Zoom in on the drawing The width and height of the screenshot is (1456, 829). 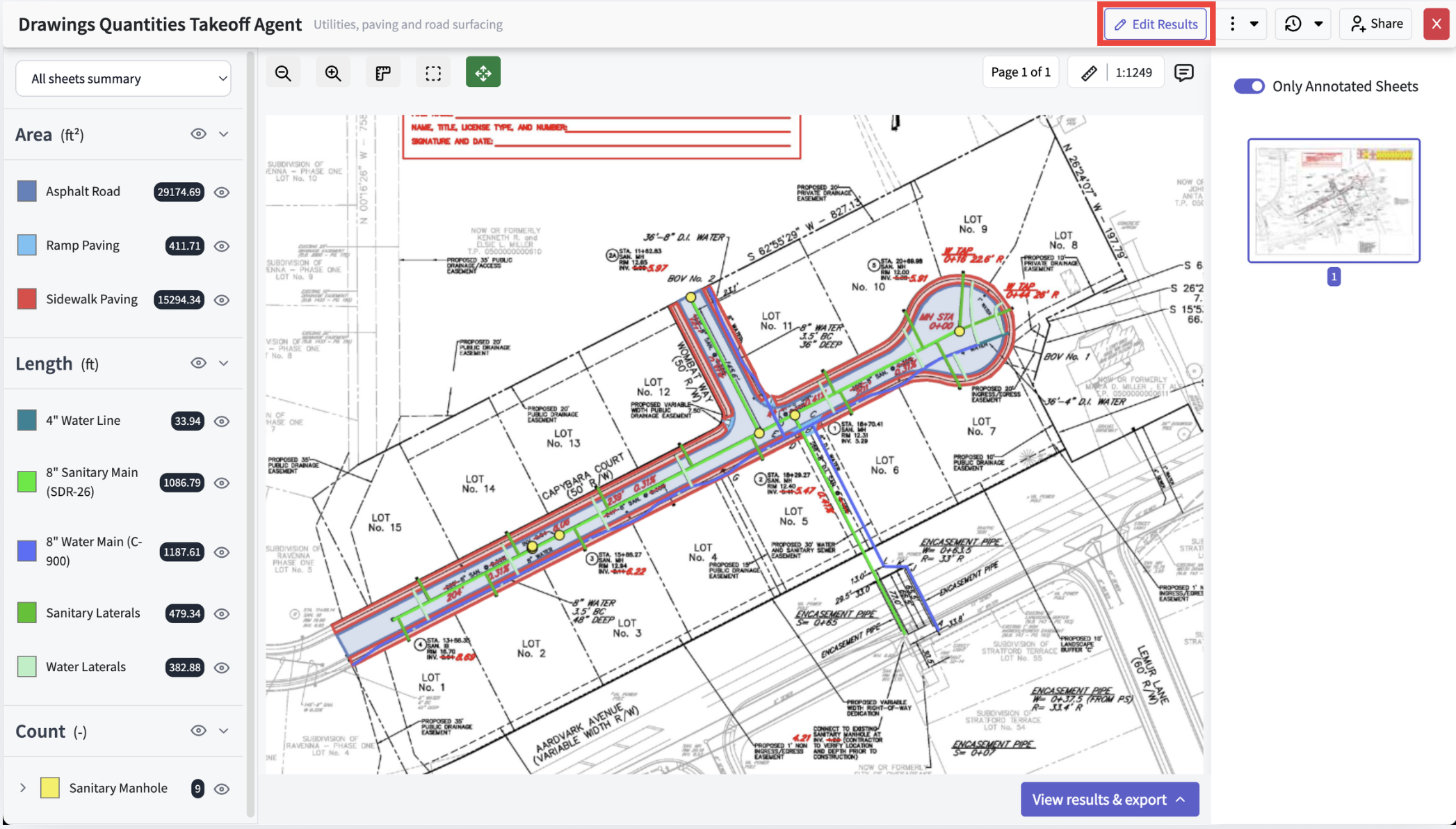[x=333, y=73]
